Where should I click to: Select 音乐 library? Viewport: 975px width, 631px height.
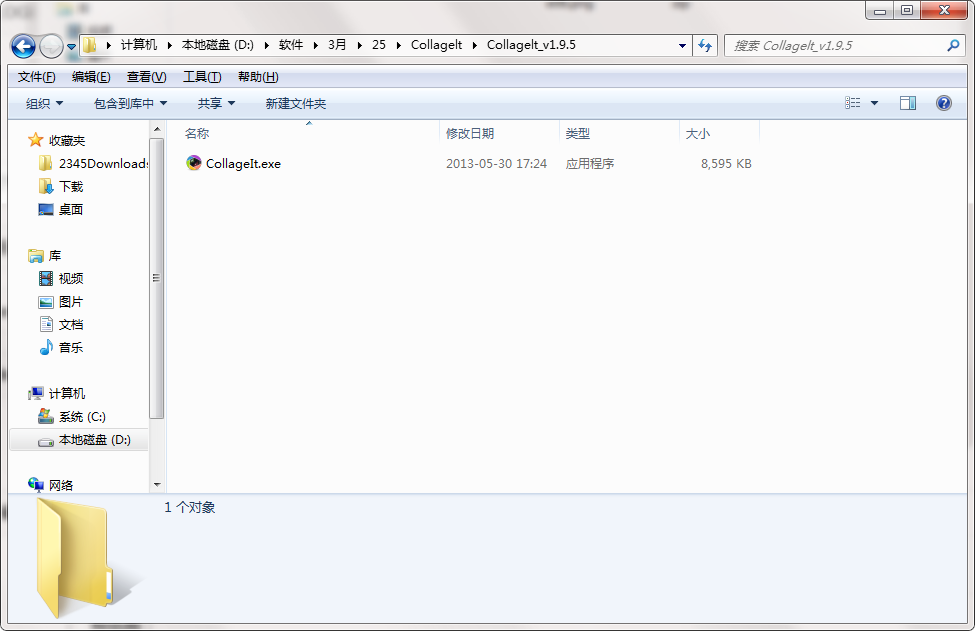coord(71,348)
